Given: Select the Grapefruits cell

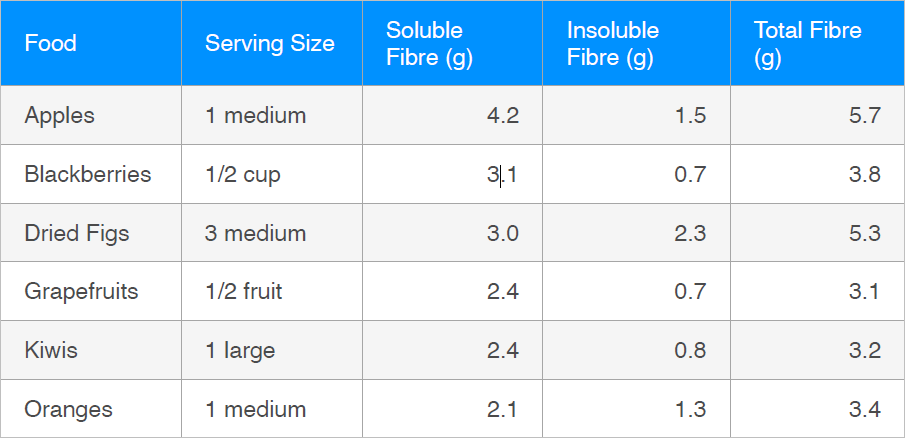Looking at the screenshot, I should click(x=91, y=291).
